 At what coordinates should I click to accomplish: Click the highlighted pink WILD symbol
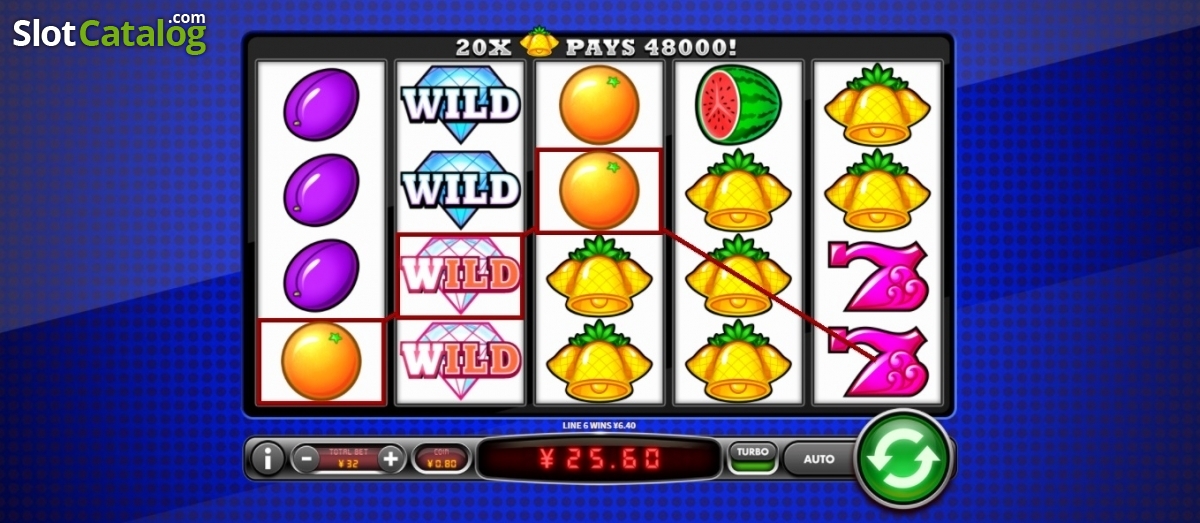pyautogui.click(x=460, y=275)
